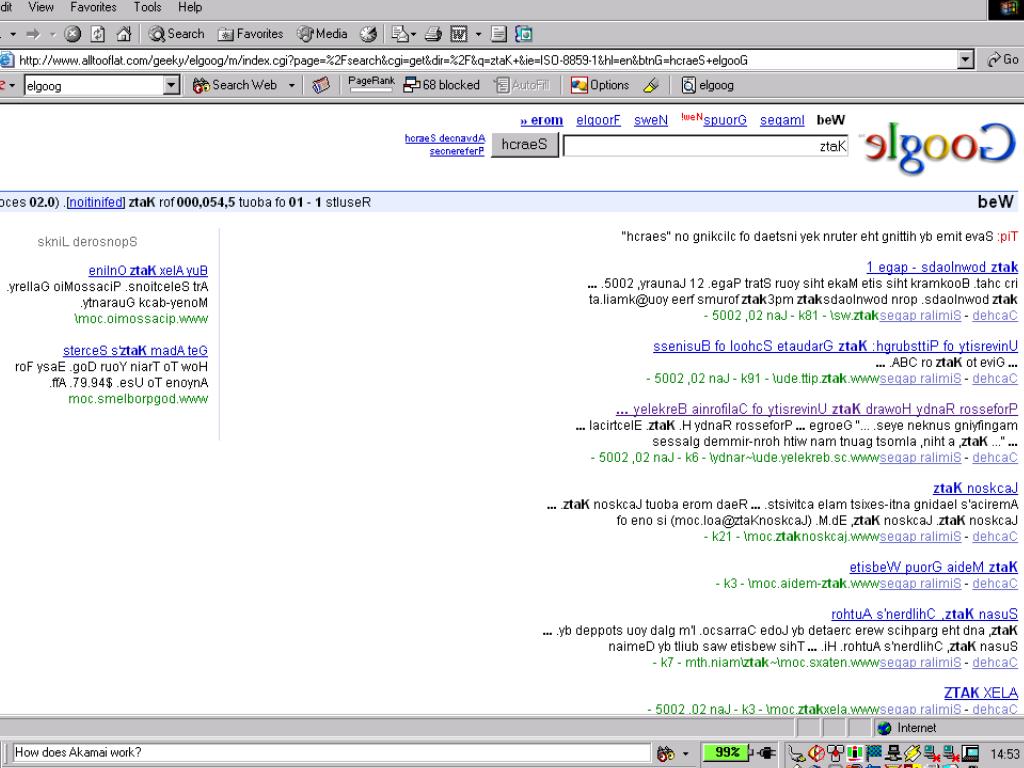Click the AutoFill toolbar button
Screen dimensions: 1024x768
click(522, 85)
